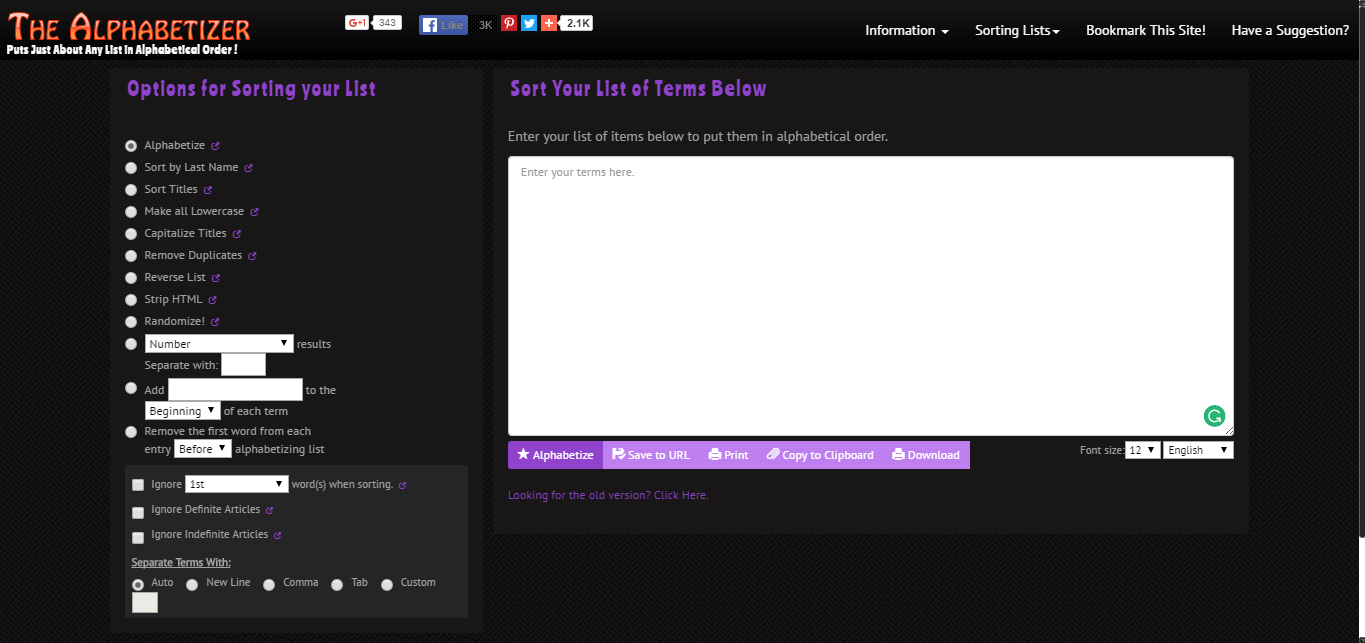Open the Sorting Lists menu
The image size is (1365, 643).
(1018, 30)
